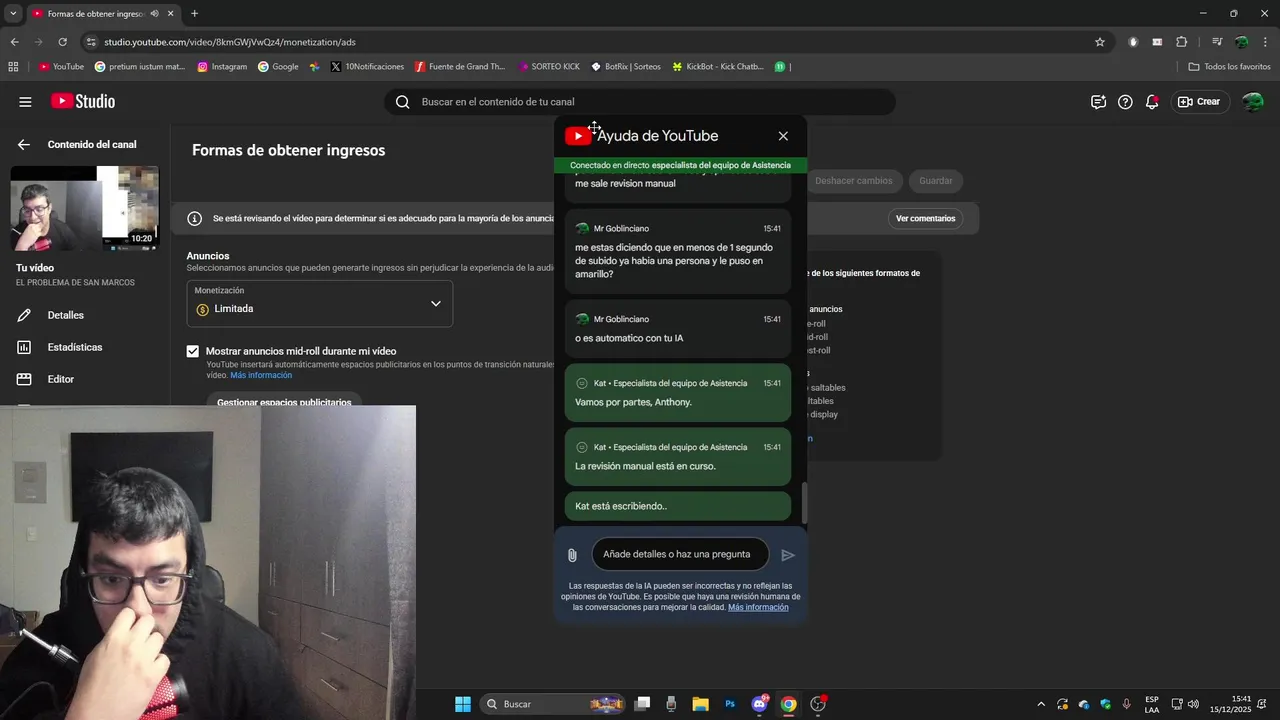The width and height of the screenshot is (1280, 720).
Task: Open Todos los favoritos folder
Action: [1229, 67]
